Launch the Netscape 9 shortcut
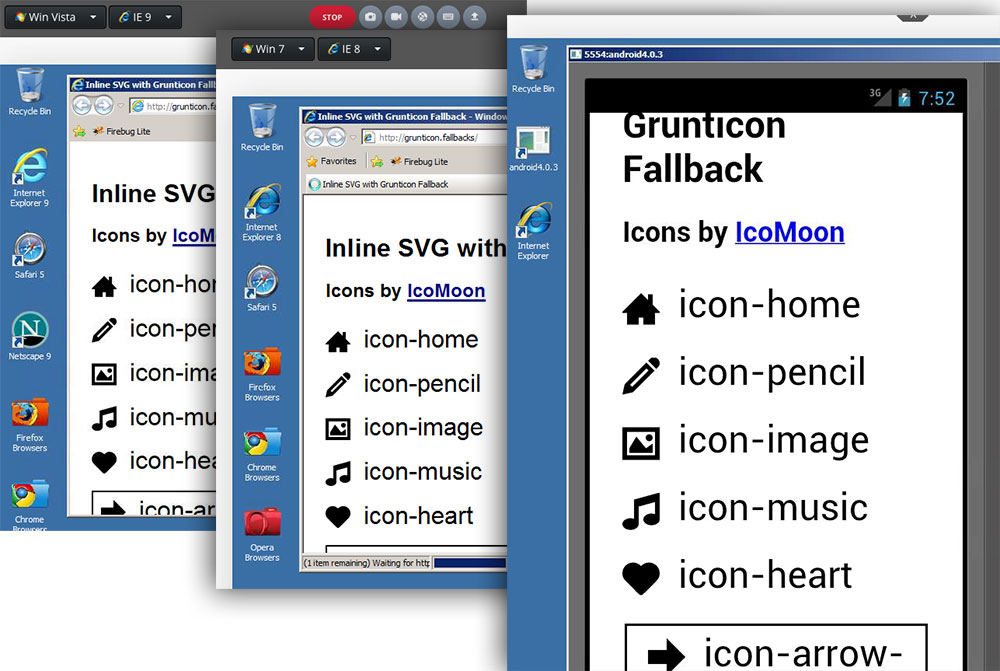The height and width of the screenshot is (671, 1000). tap(29, 337)
